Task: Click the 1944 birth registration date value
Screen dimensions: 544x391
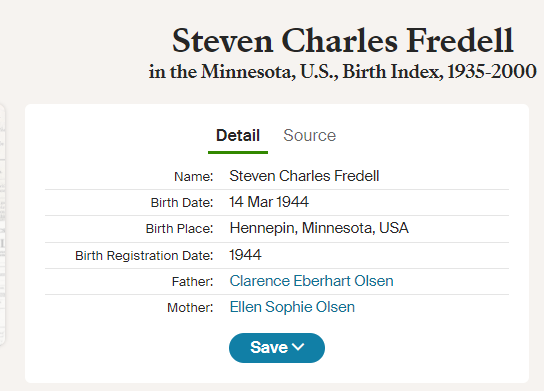Action: pos(245,255)
